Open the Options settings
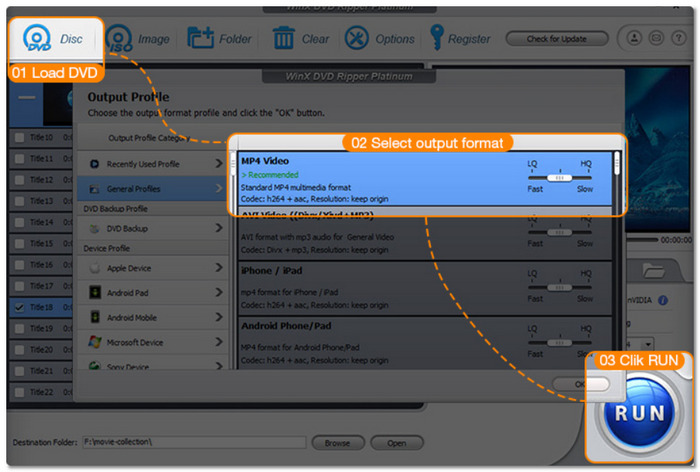 coord(379,39)
